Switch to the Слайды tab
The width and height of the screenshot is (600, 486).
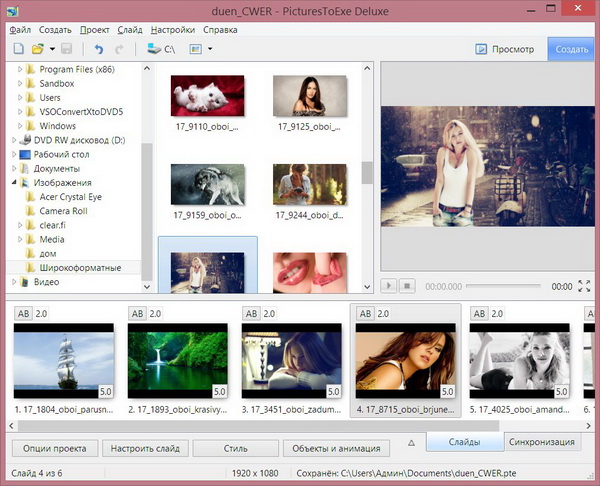point(465,442)
